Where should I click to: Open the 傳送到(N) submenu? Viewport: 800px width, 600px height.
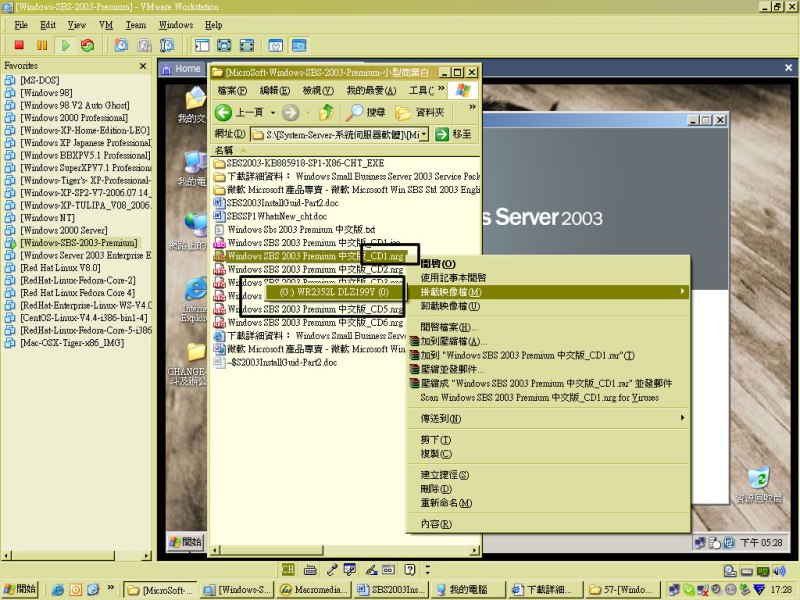click(548, 418)
